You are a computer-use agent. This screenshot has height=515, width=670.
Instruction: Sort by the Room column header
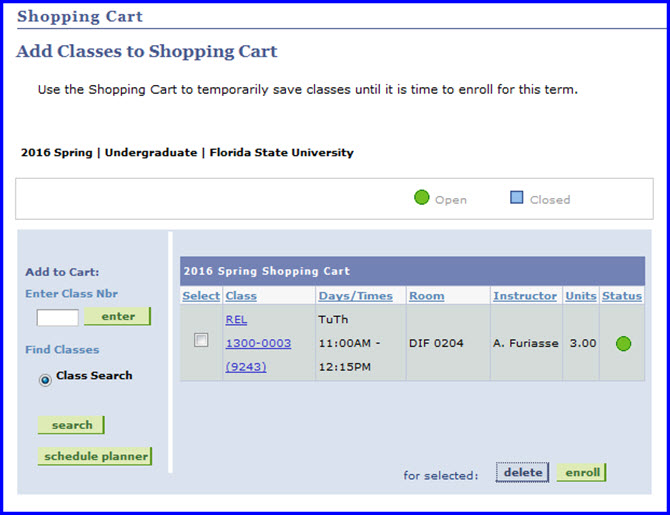click(x=426, y=296)
